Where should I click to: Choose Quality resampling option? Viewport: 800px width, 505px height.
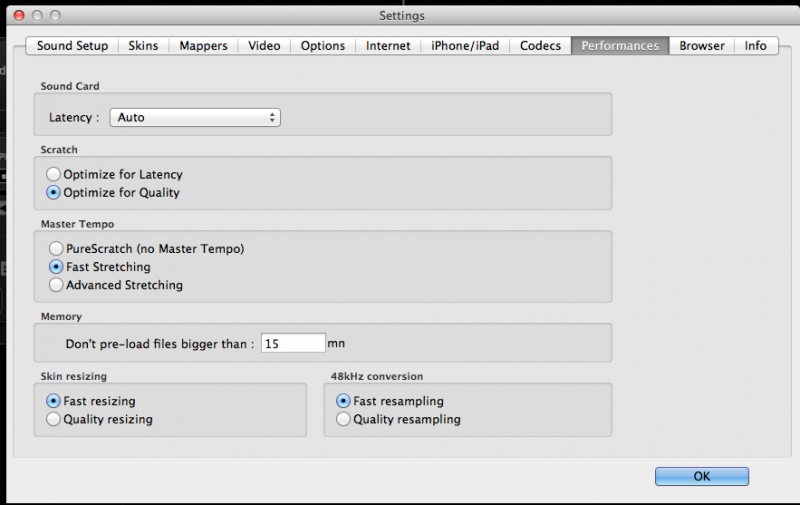(x=344, y=419)
